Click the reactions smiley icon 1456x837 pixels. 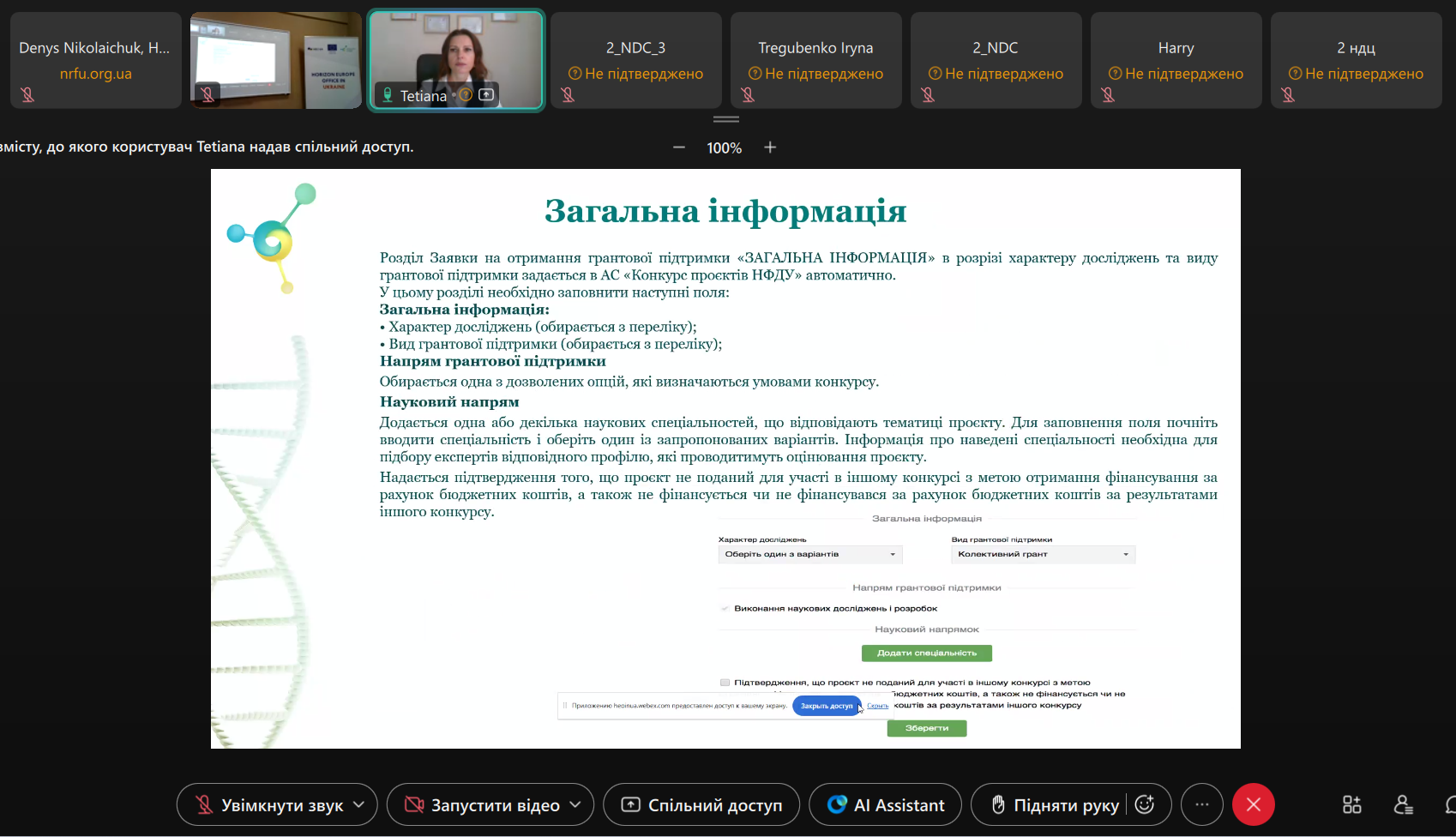click(x=1144, y=804)
